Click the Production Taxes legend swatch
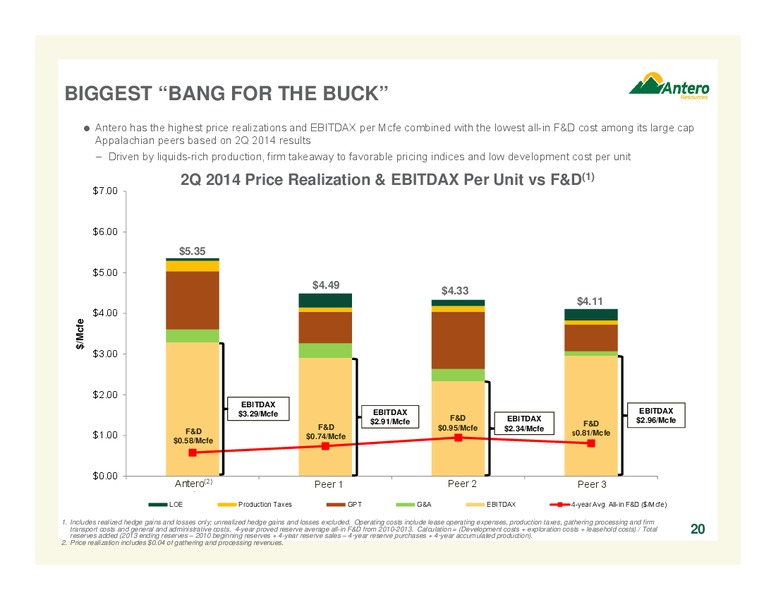 [x=227, y=504]
